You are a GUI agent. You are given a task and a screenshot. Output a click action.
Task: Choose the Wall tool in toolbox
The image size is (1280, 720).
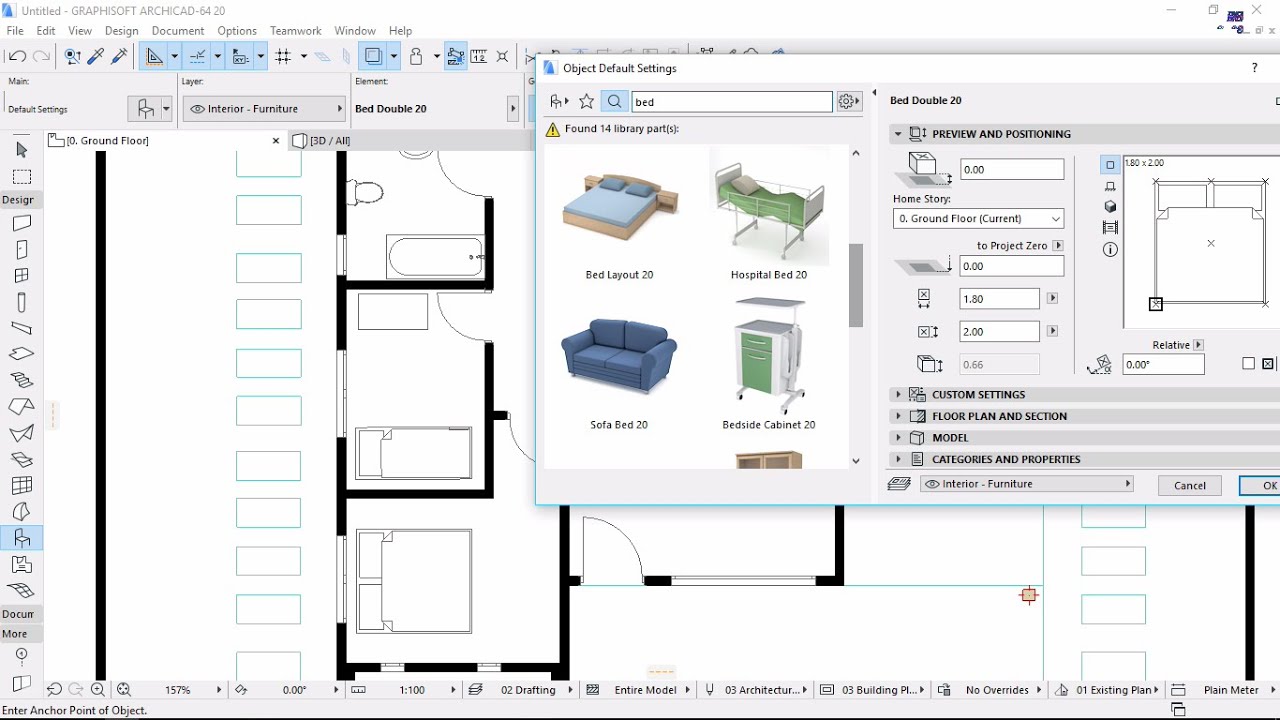point(21,224)
